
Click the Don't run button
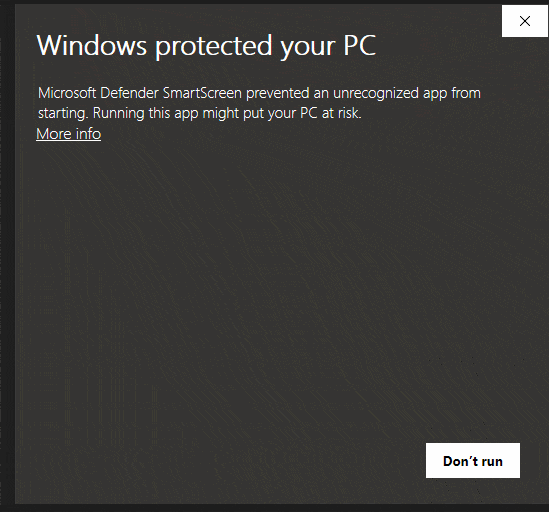click(x=473, y=461)
